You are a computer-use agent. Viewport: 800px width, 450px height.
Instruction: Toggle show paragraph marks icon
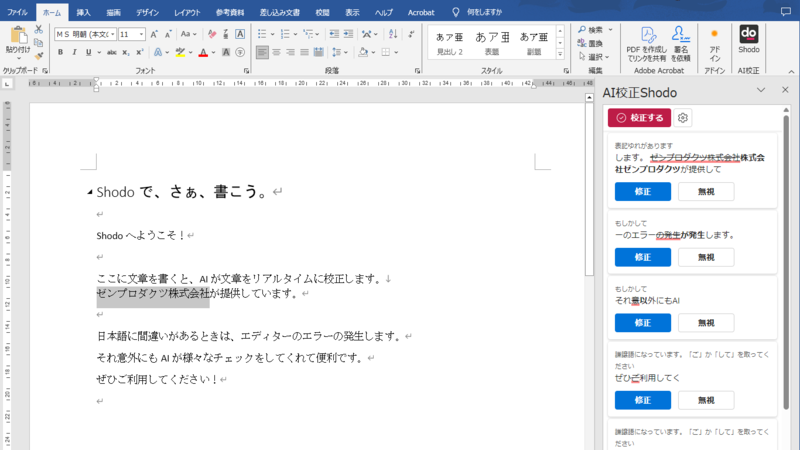point(411,34)
